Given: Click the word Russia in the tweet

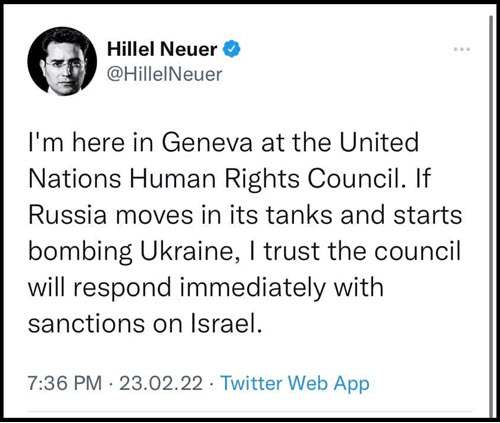Looking at the screenshot, I should [68, 215].
